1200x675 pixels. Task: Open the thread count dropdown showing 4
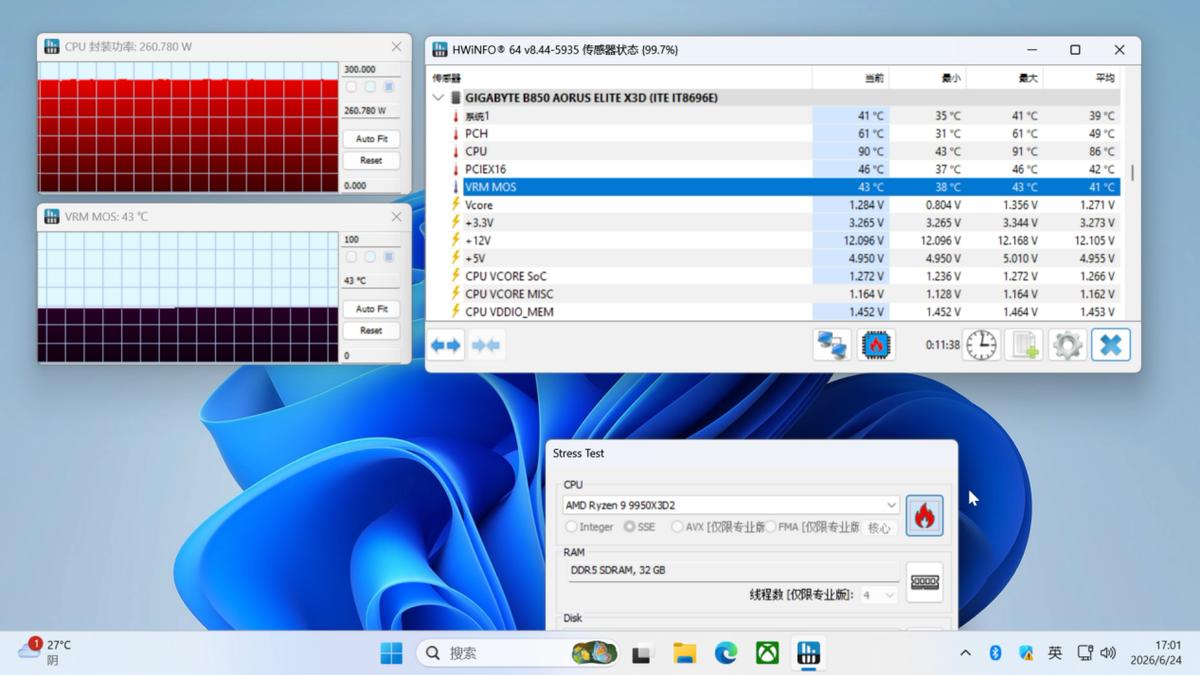tap(878, 595)
